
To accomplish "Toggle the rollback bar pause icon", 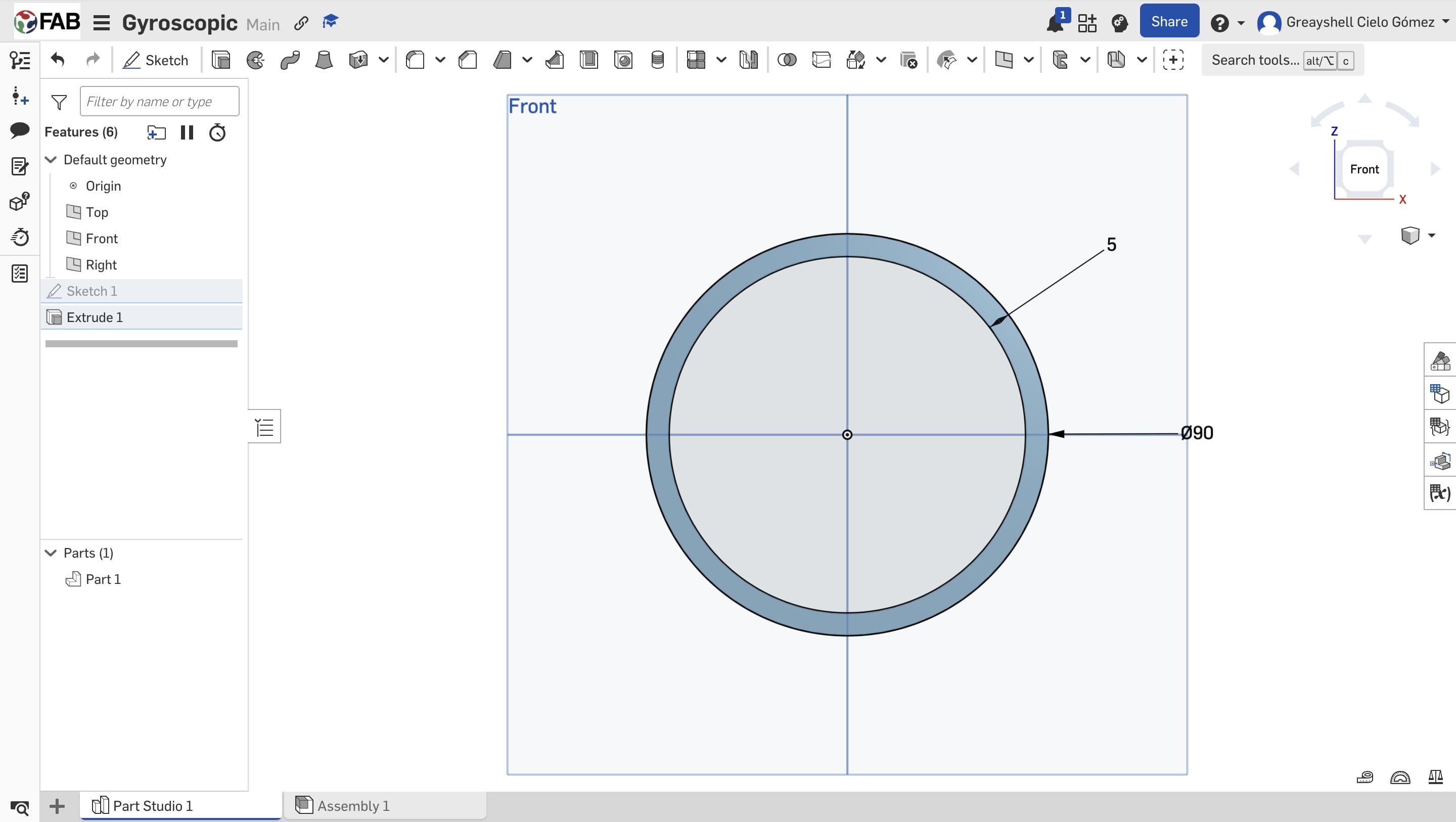I will pos(187,132).
